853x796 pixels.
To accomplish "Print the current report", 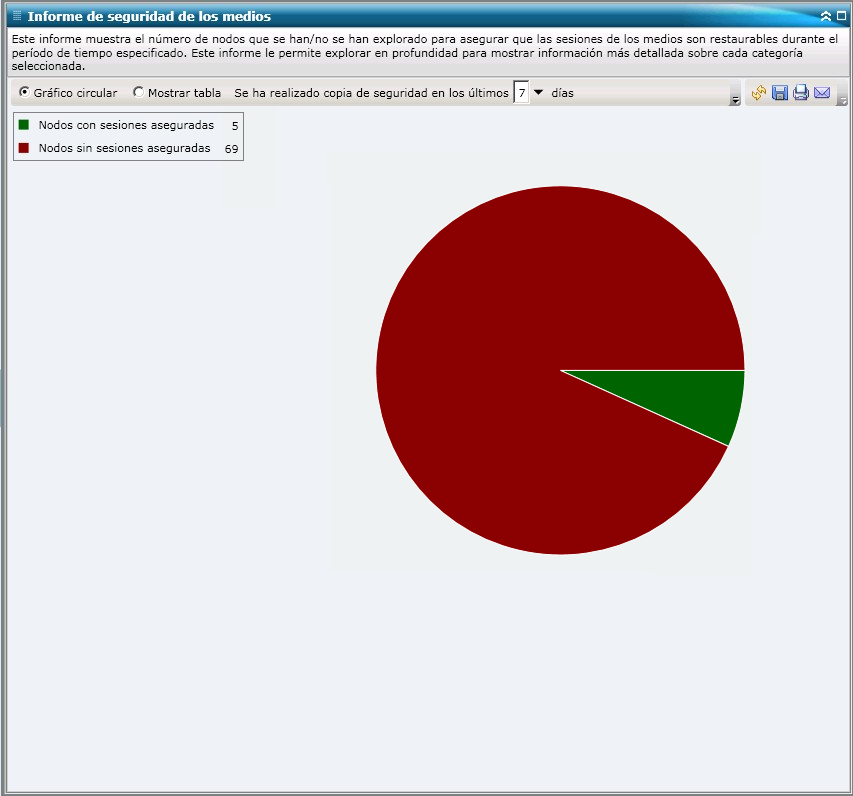I will coord(801,92).
